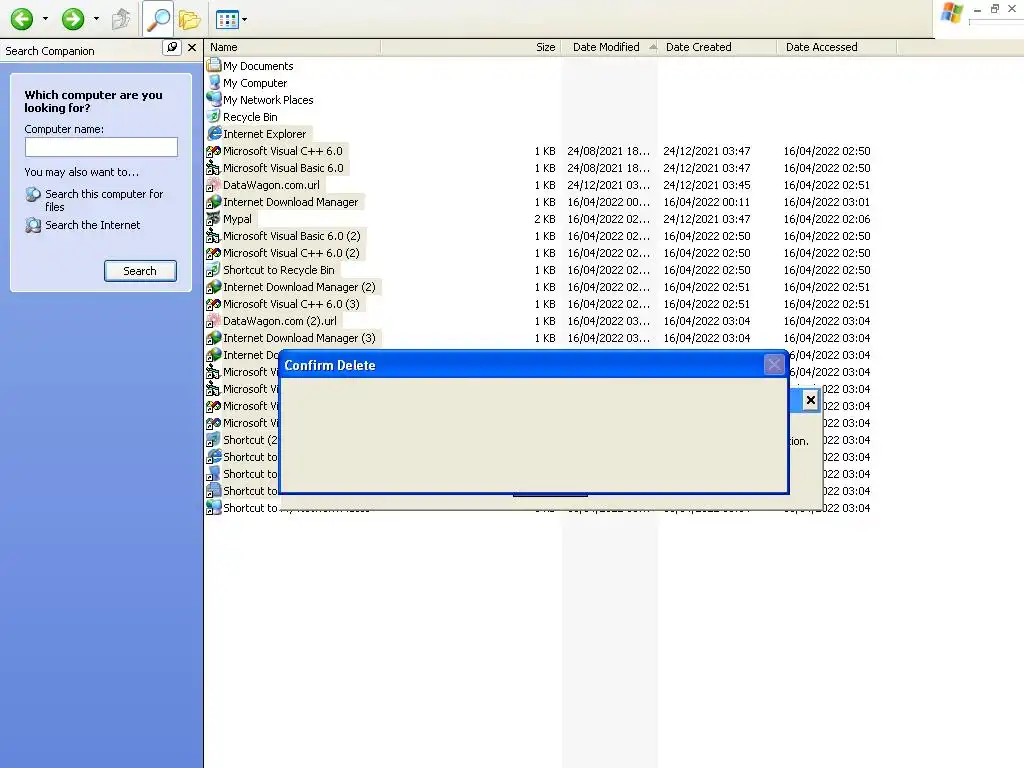Sort by the Name column header
1024x768 pixels.
(x=292, y=47)
